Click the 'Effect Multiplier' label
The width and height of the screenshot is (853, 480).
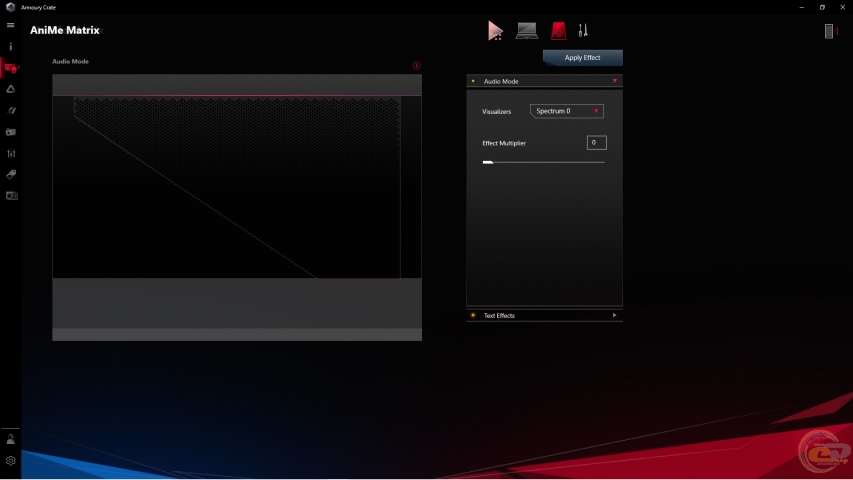pyautogui.click(x=504, y=143)
